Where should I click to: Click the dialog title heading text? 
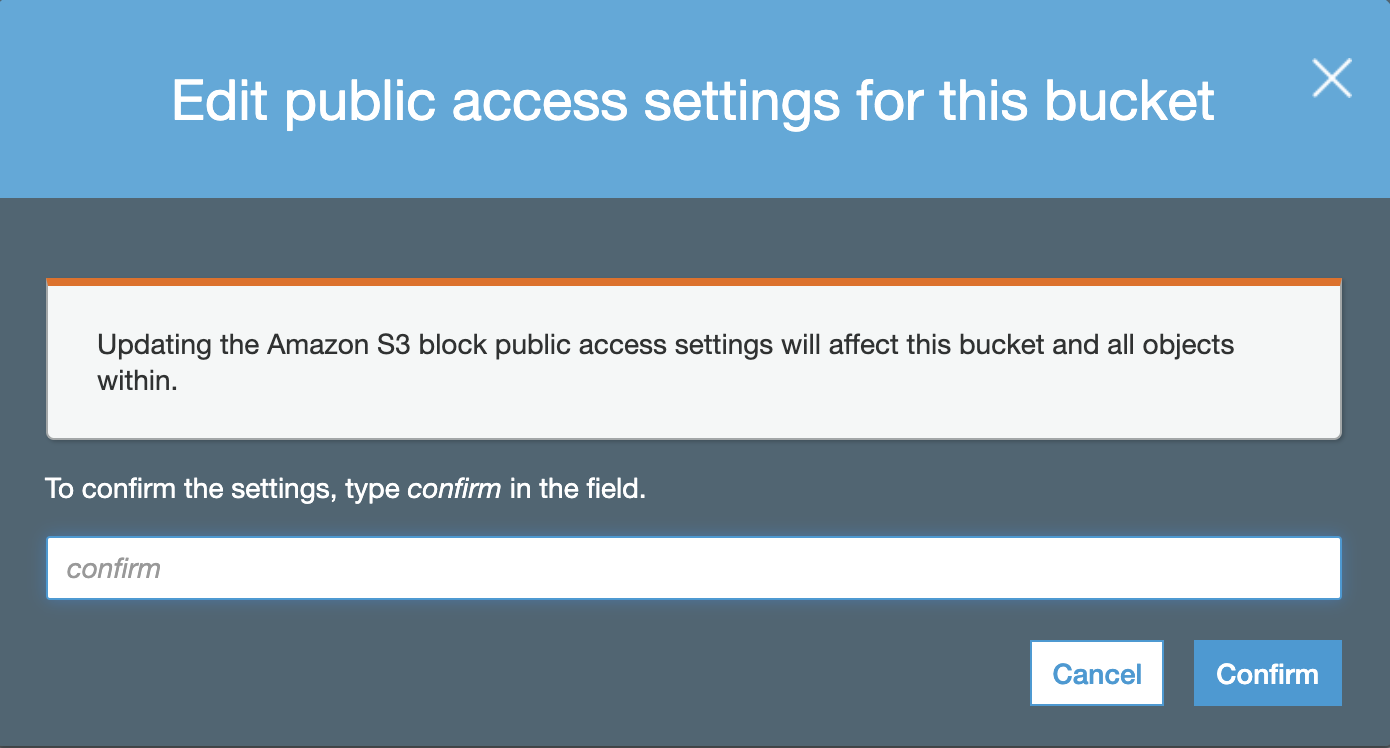coord(693,100)
